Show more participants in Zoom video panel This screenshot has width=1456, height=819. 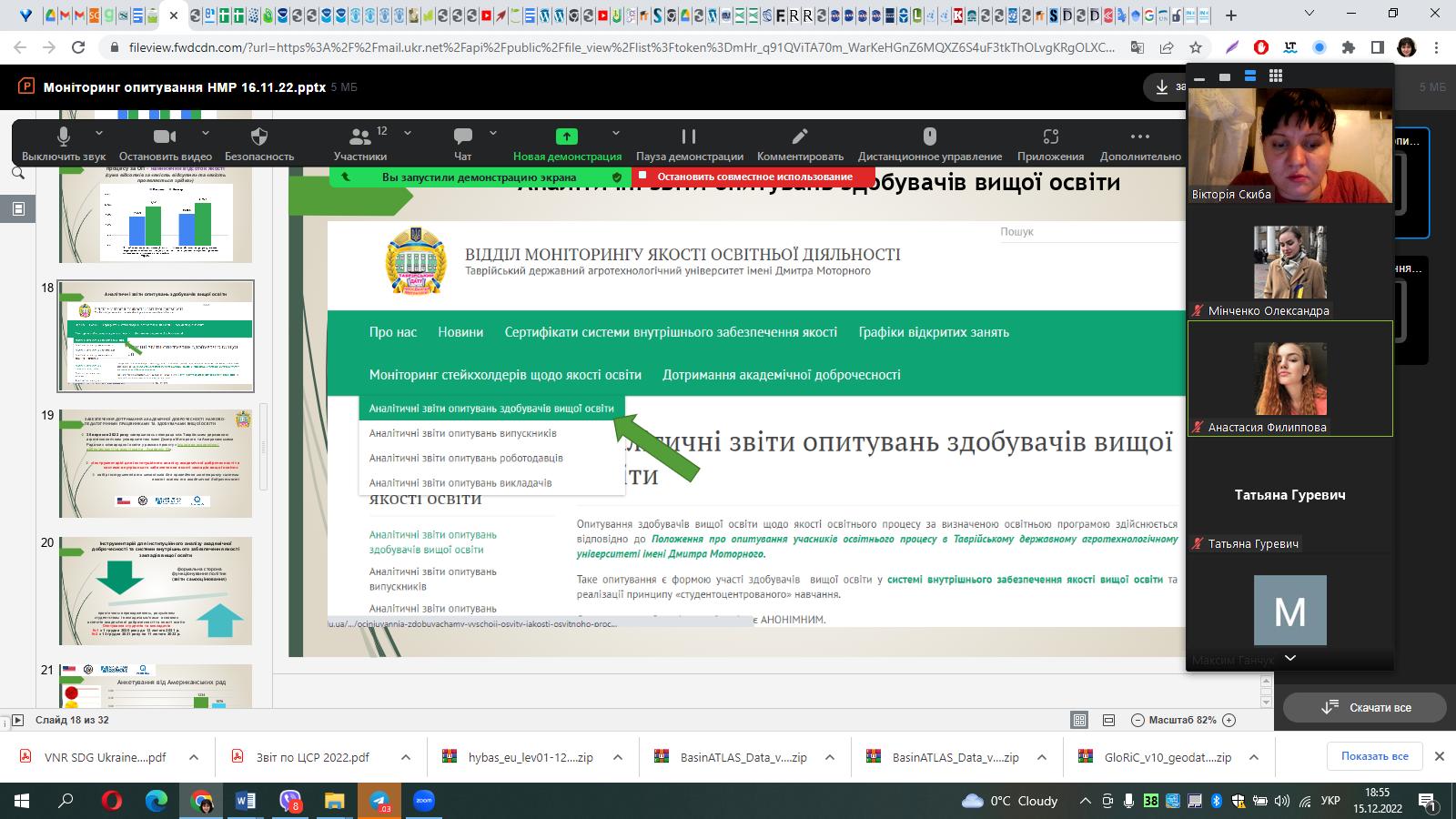[1290, 658]
